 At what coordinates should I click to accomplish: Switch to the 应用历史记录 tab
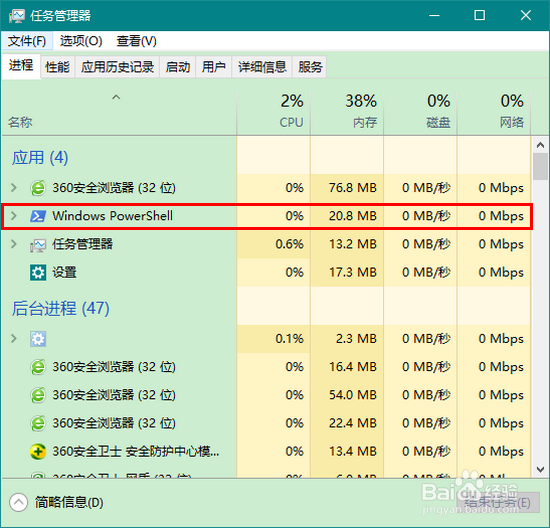click(118, 67)
